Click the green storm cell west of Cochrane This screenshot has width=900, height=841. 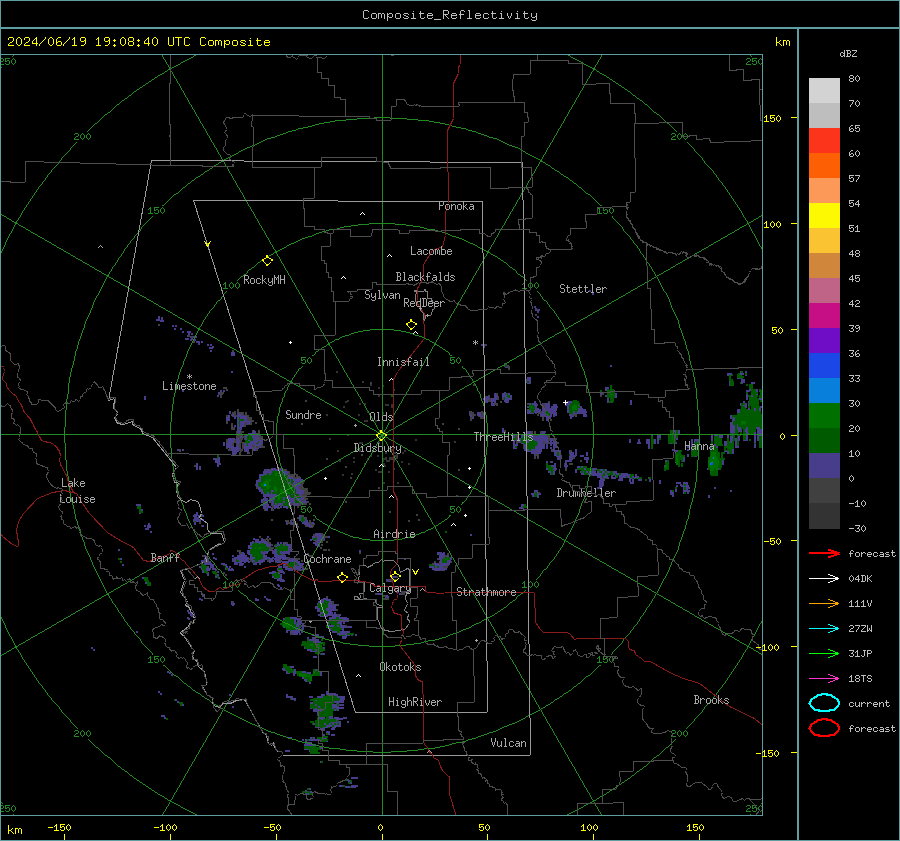point(260,551)
